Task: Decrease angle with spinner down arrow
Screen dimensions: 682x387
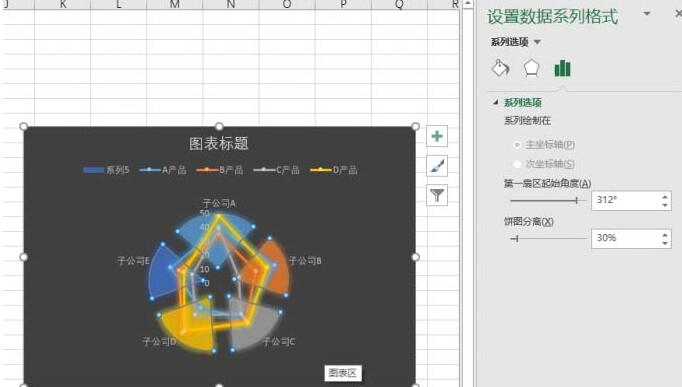Action: pos(665,205)
